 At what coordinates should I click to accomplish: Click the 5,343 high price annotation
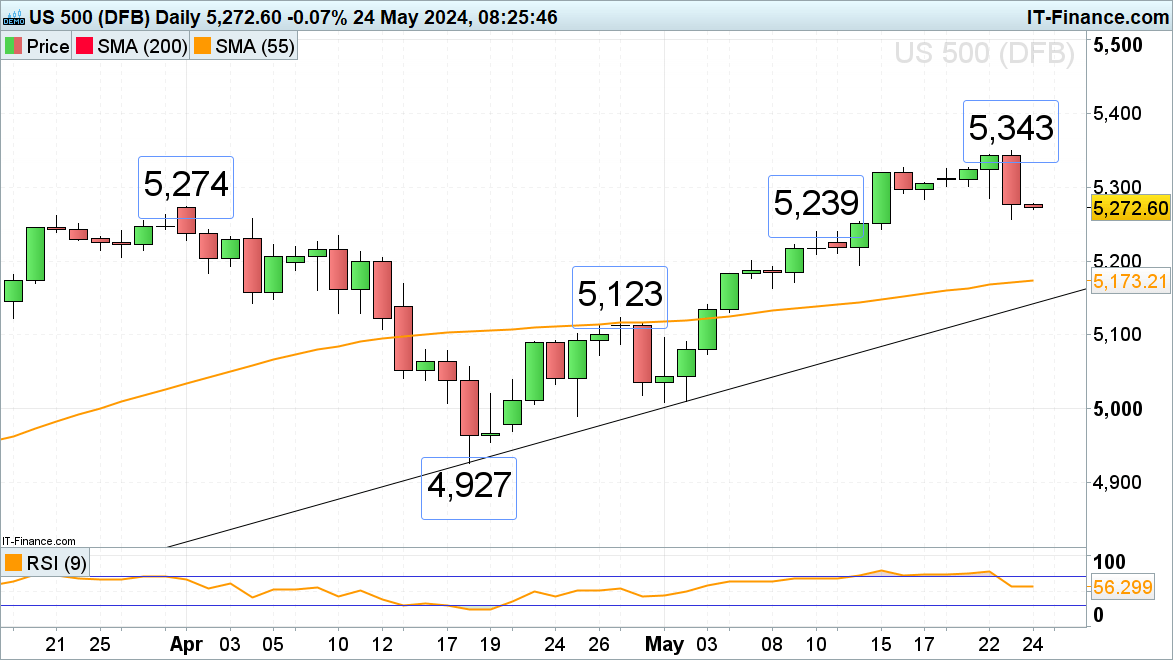(1010, 130)
